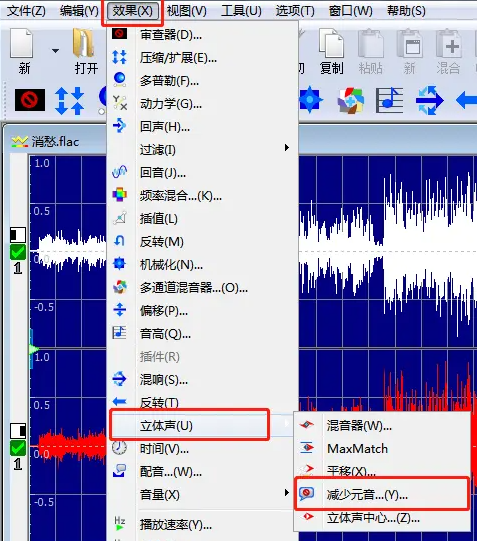
Task: Expand the arrow next to the 新 button
Action: coord(55,51)
